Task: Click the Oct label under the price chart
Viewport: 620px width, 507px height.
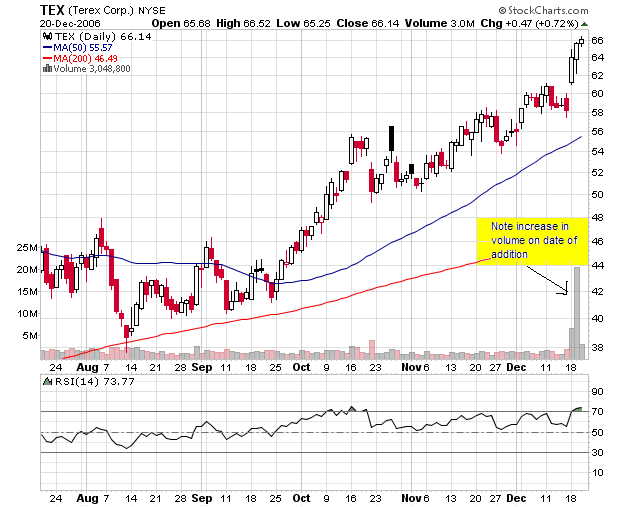Action: coord(301,367)
